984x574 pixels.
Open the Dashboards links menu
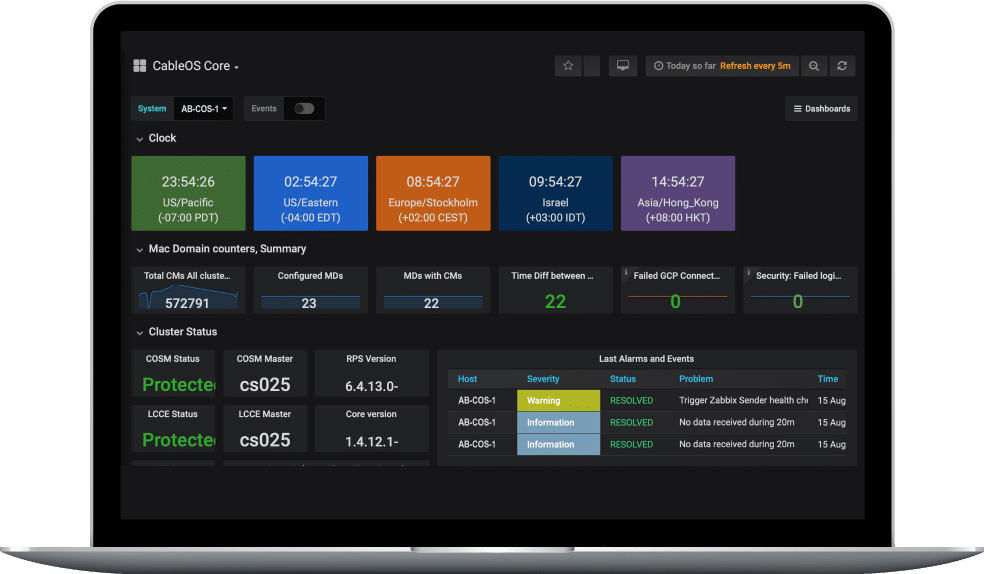pyautogui.click(x=821, y=109)
